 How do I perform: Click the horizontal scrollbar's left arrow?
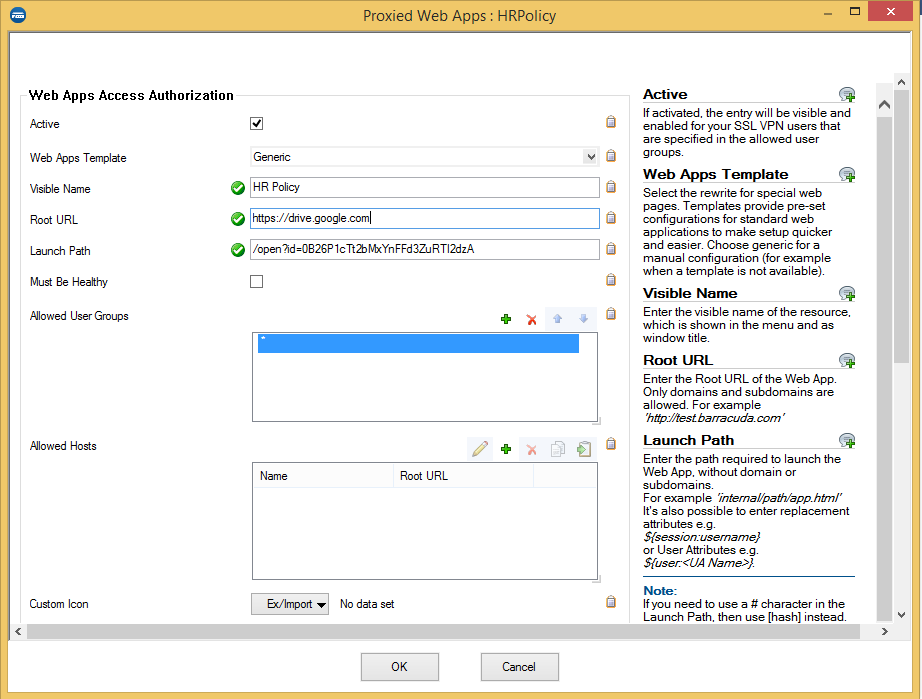18,631
